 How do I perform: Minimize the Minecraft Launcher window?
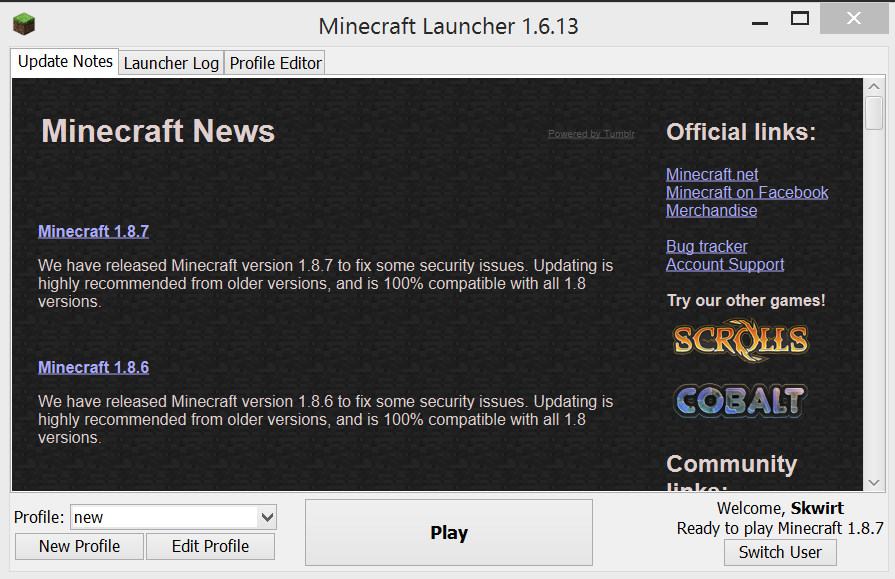pos(760,23)
